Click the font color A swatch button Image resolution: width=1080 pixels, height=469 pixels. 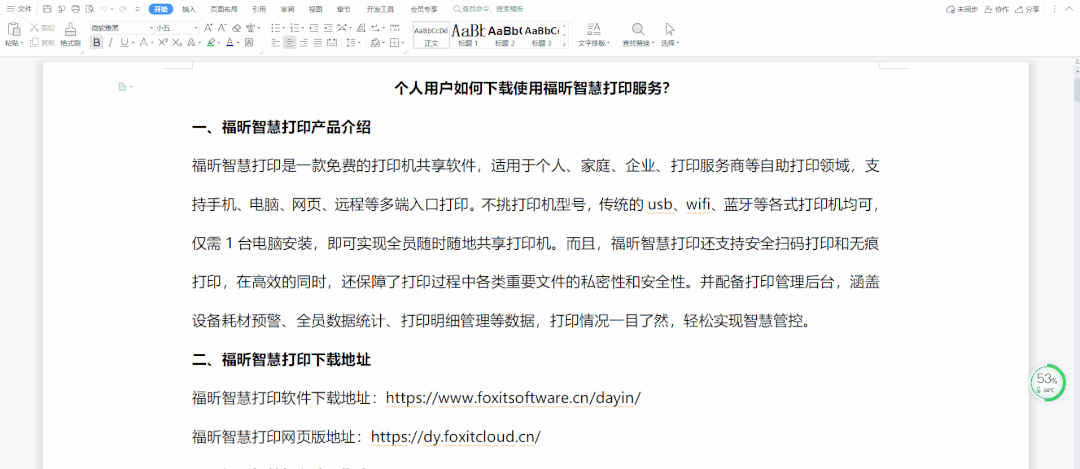point(230,42)
